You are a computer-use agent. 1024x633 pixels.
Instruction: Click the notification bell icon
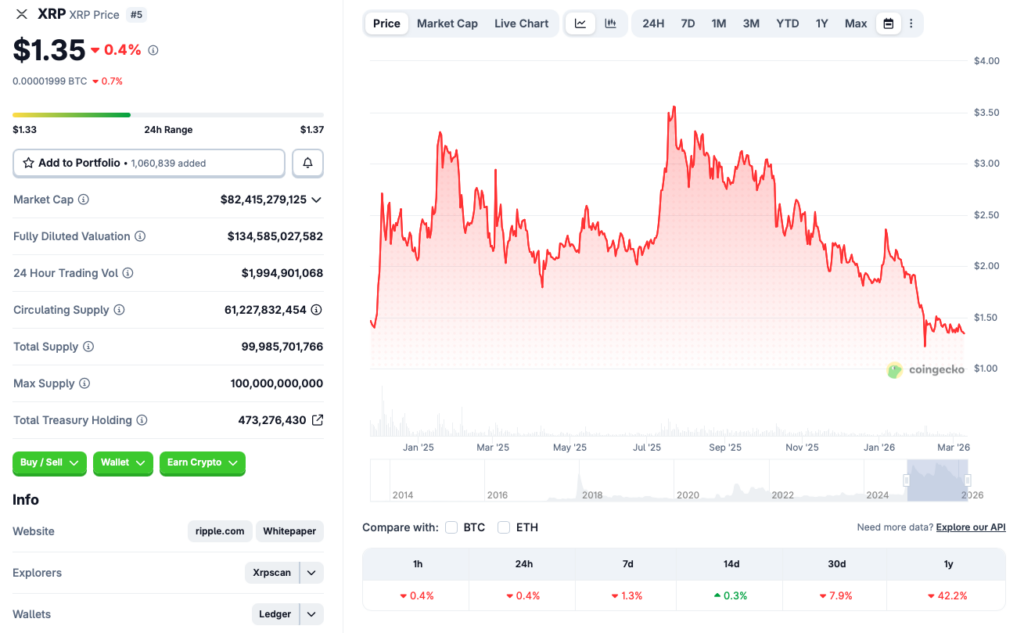point(307,163)
